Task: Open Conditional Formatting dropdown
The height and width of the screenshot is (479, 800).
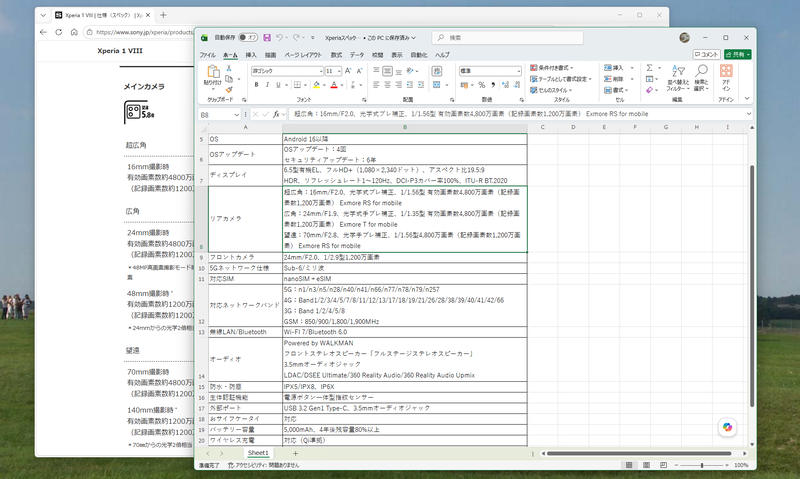Action: click(x=552, y=68)
